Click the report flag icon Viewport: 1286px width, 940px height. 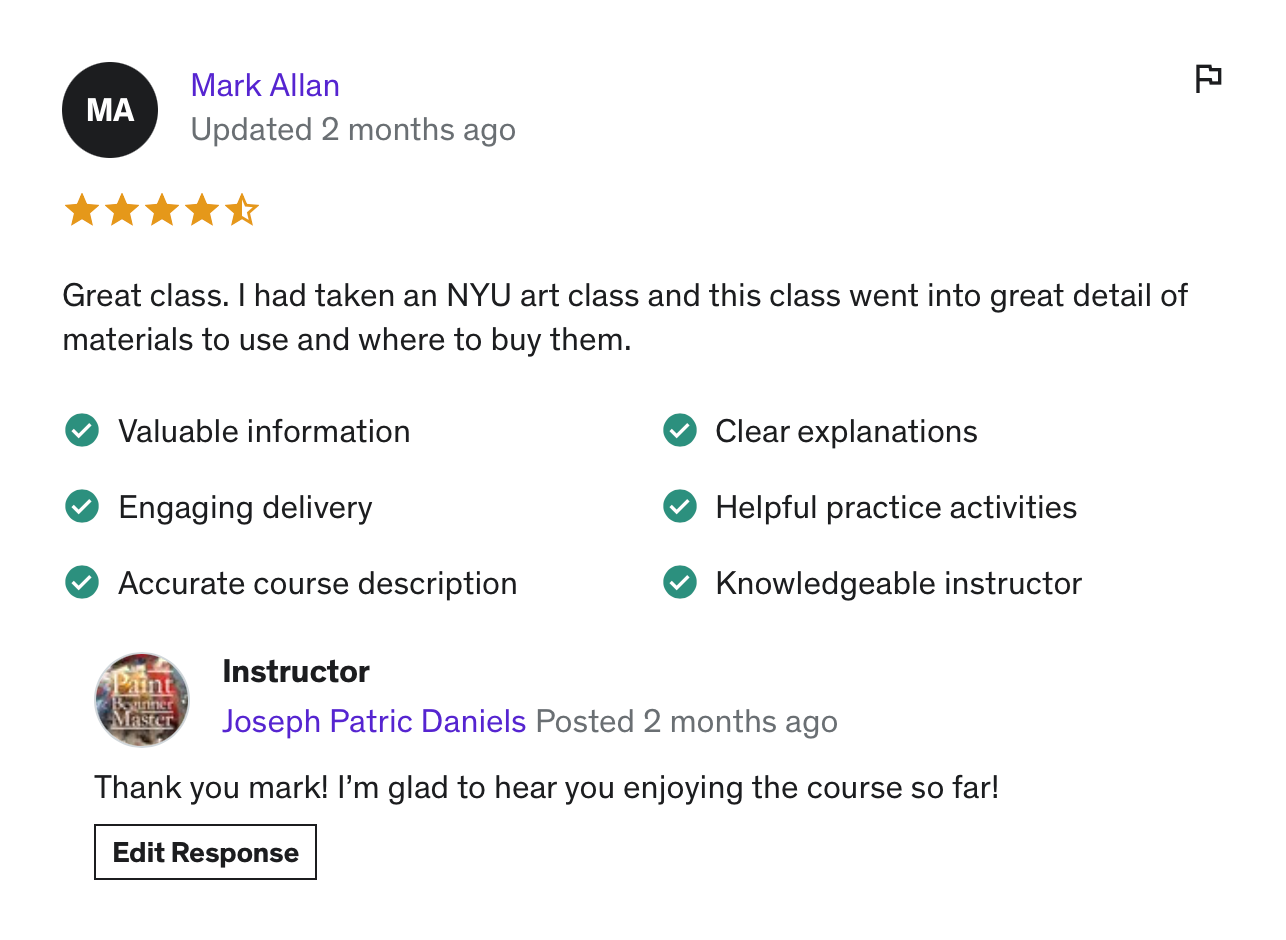coord(1208,78)
